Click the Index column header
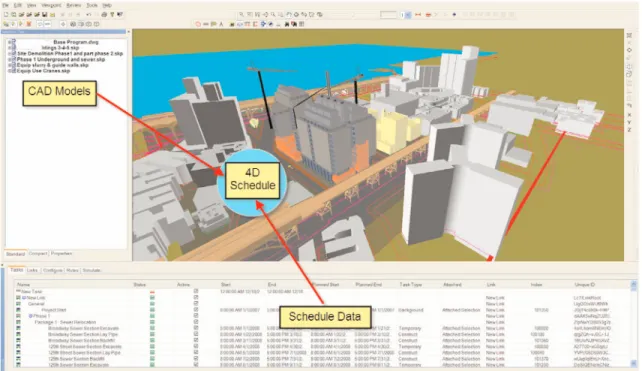 pyautogui.click(x=536, y=285)
